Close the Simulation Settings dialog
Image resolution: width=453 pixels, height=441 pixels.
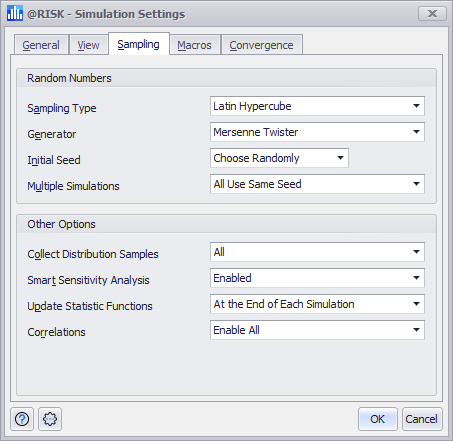[x=432, y=14]
